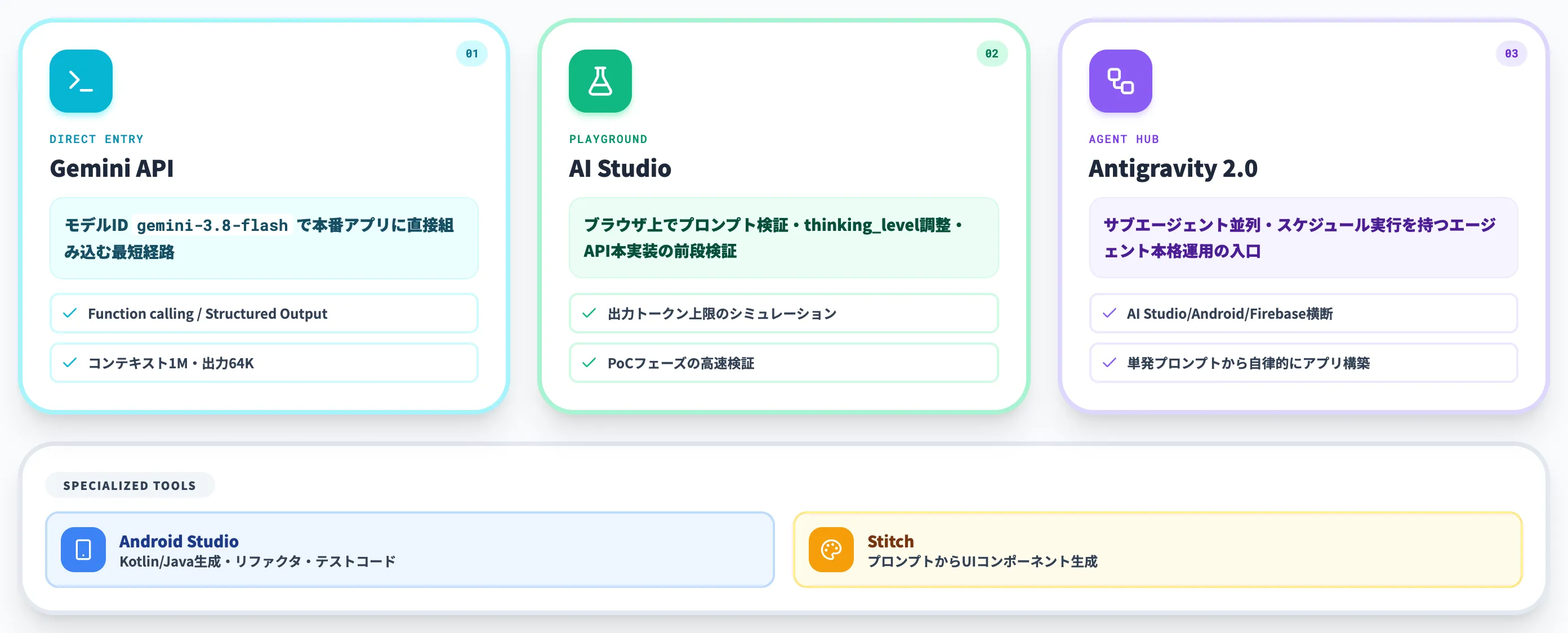Click the AGENT HUB label
The width and height of the screenshot is (1568, 633).
(x=1124, y=139)
